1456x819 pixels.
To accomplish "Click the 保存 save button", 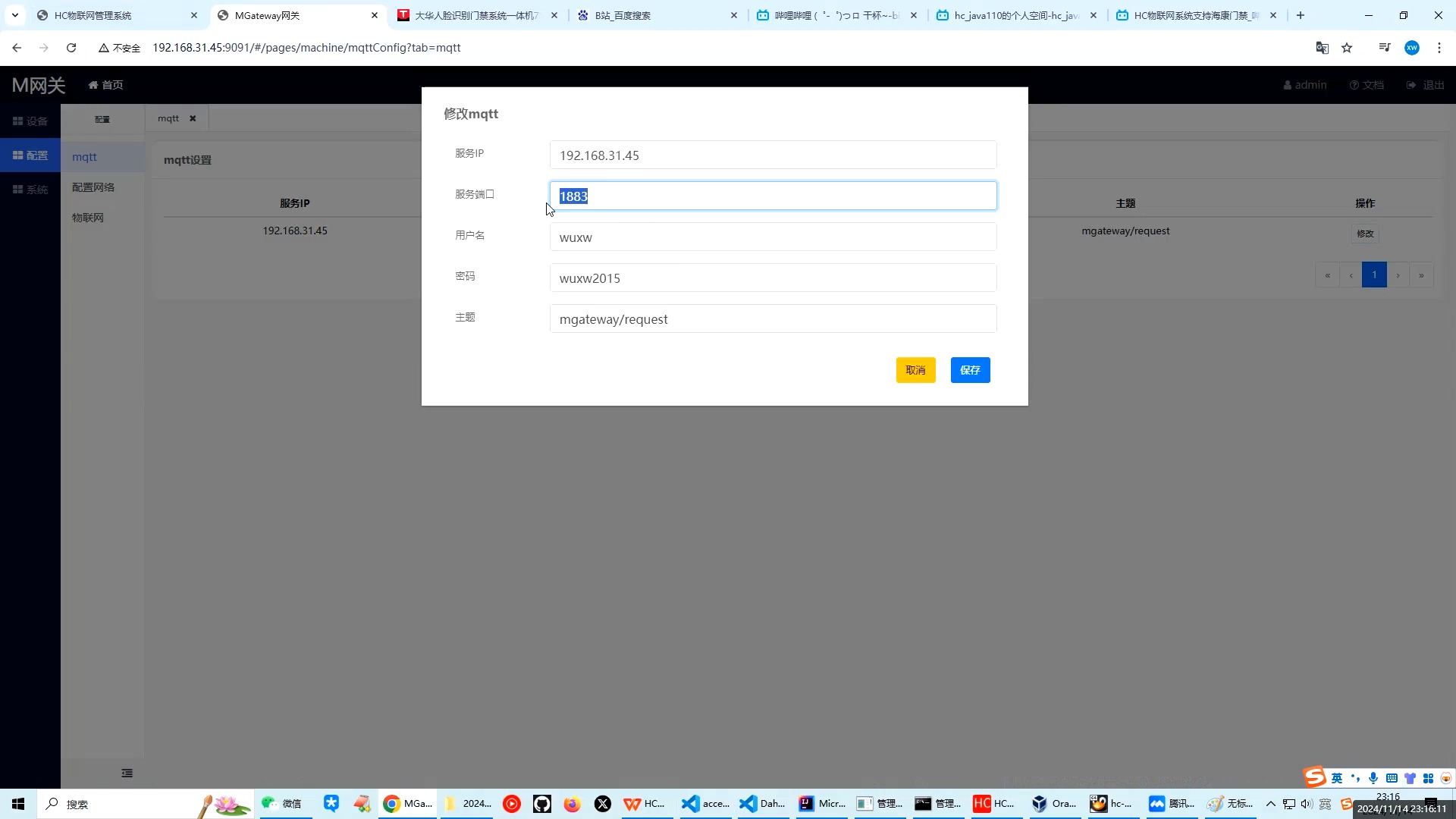I will 971,370.
